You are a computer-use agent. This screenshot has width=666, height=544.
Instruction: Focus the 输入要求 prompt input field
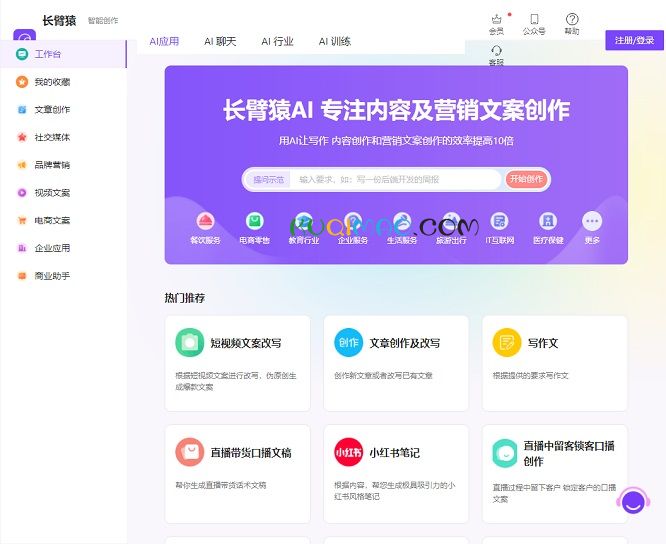(396, 180)
